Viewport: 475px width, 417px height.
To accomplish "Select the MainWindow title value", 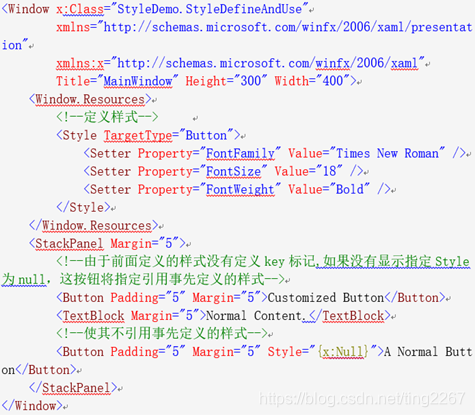I will (x=138, y=81).
